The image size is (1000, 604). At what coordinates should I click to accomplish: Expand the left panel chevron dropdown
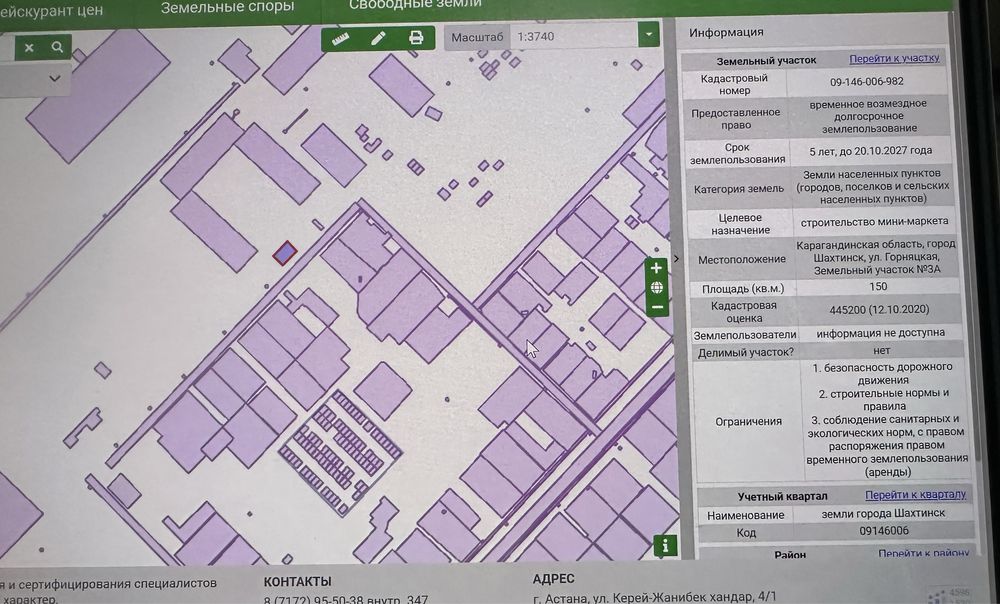click(55, 78)
